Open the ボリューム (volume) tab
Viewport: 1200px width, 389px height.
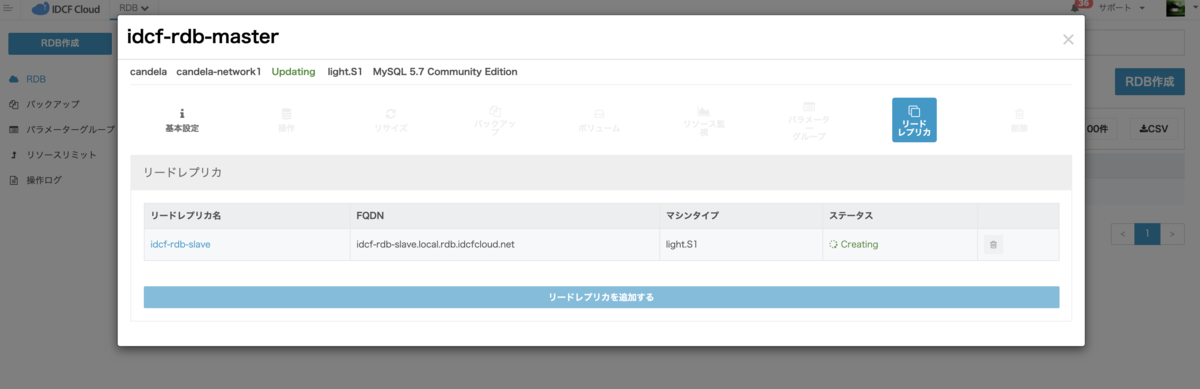pyautogui.click(x=600, y=120)
